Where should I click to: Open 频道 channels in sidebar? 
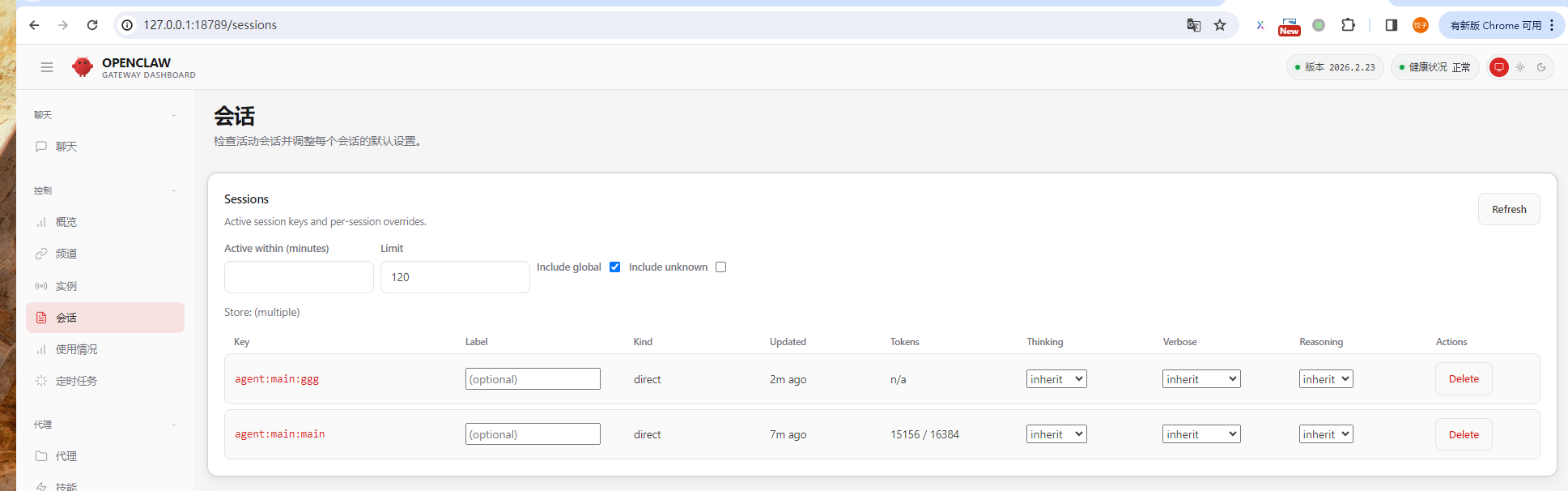coord(105,254)
